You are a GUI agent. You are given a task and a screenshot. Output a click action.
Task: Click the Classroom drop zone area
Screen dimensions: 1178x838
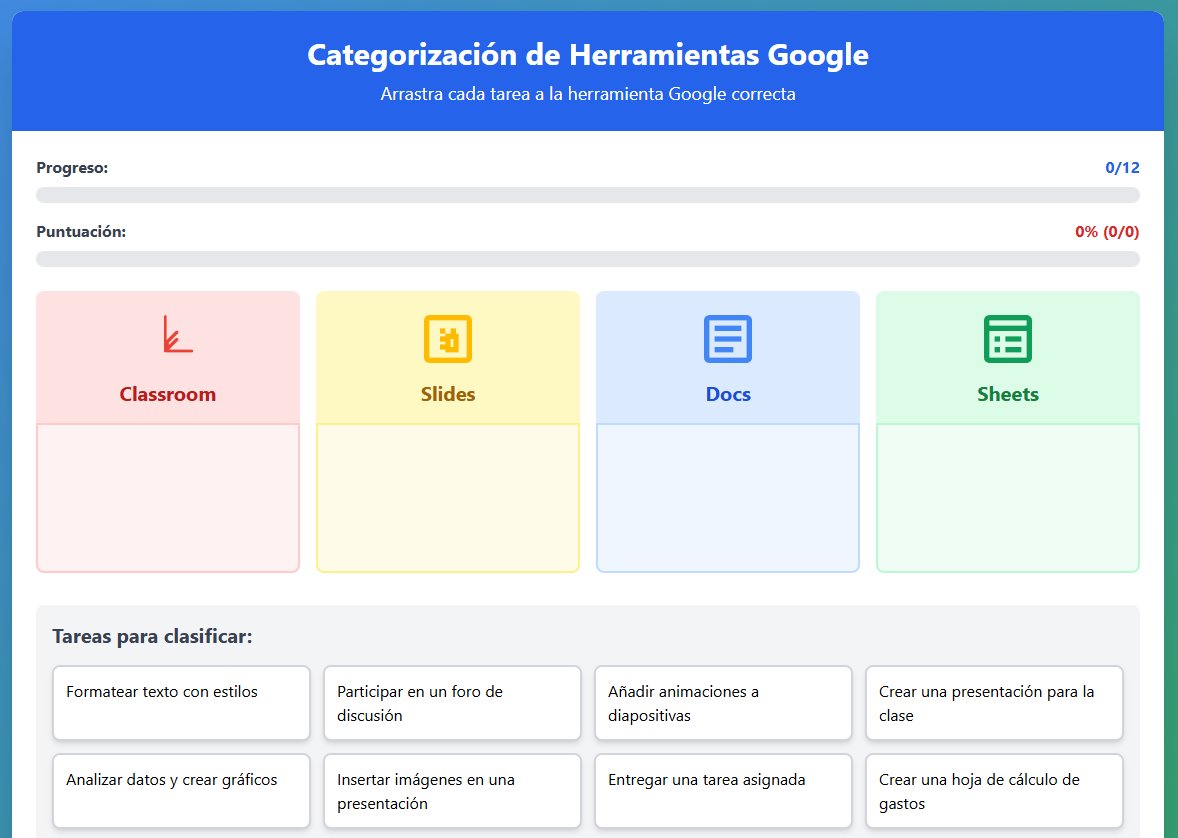point(168,498)
